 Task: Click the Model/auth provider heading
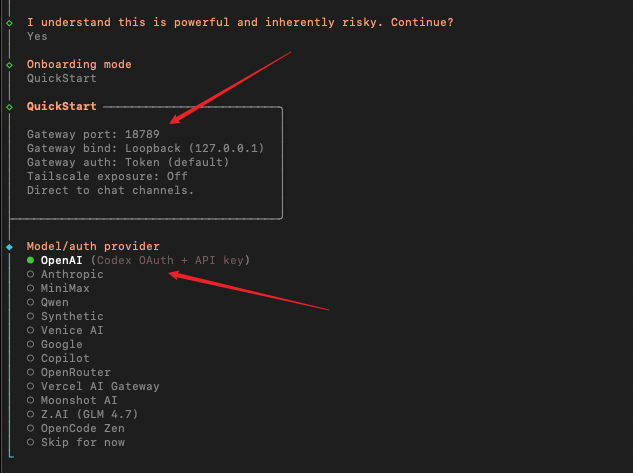point(93,246)
